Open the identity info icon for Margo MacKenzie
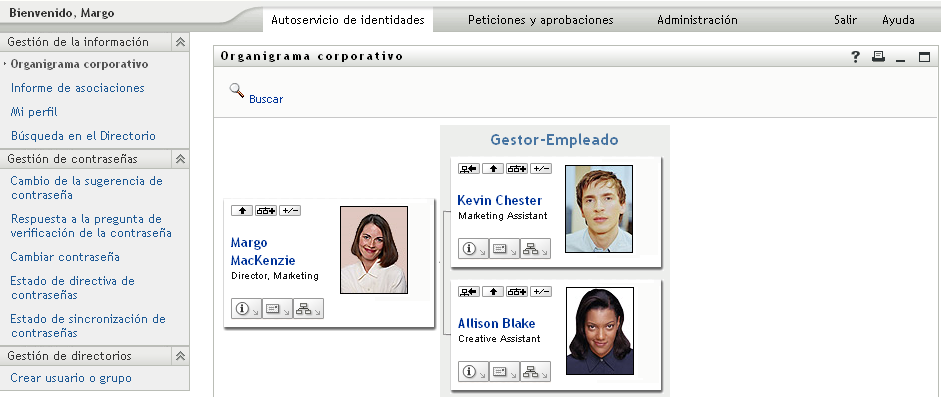 point(247,308)
